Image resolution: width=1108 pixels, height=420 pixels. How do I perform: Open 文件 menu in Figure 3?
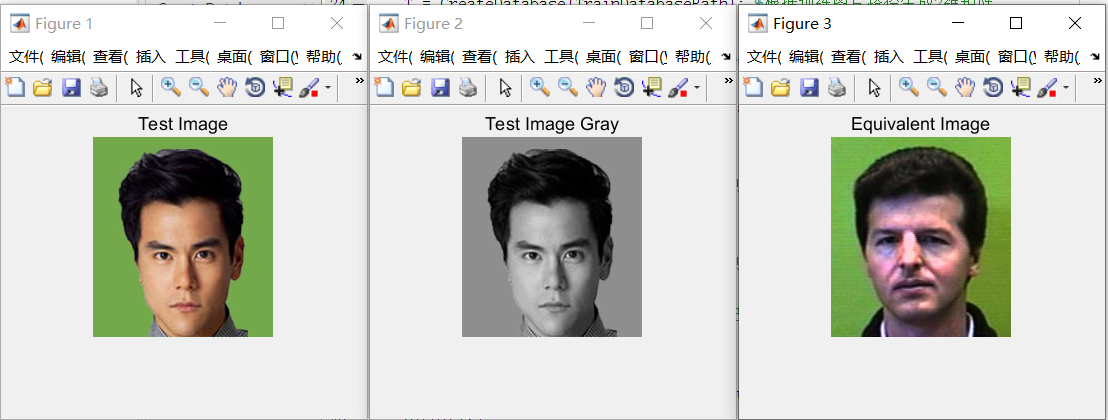(x=764, y=57)
